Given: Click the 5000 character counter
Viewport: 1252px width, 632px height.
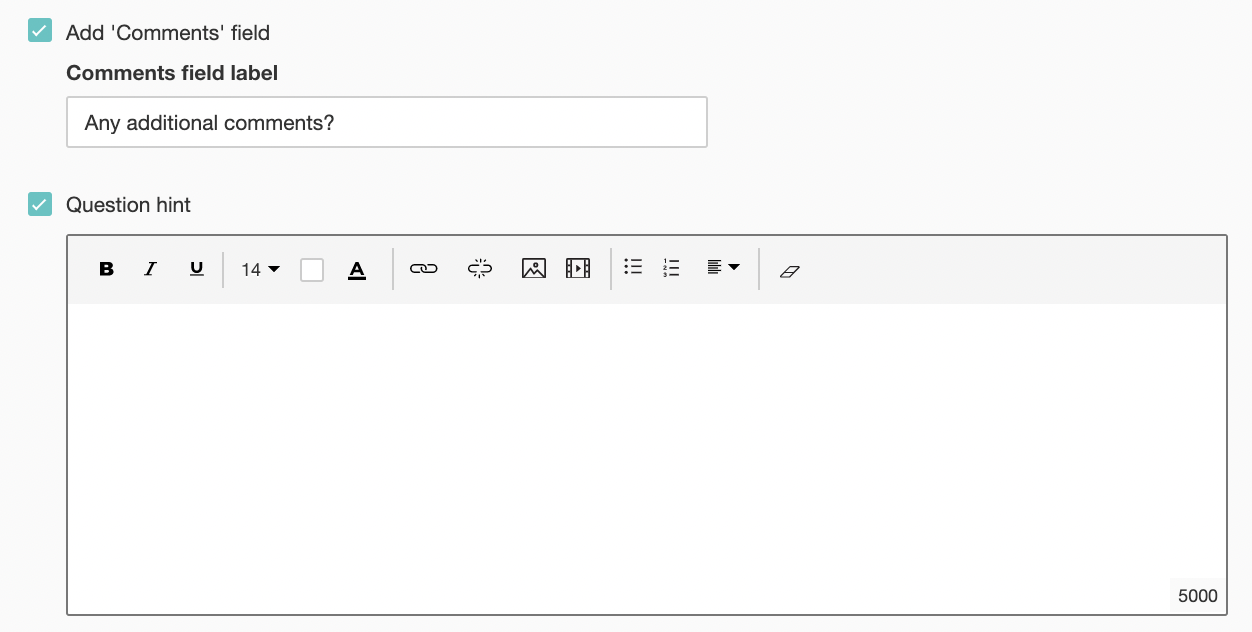Looking at the screenshot, I should (1197, 596).
